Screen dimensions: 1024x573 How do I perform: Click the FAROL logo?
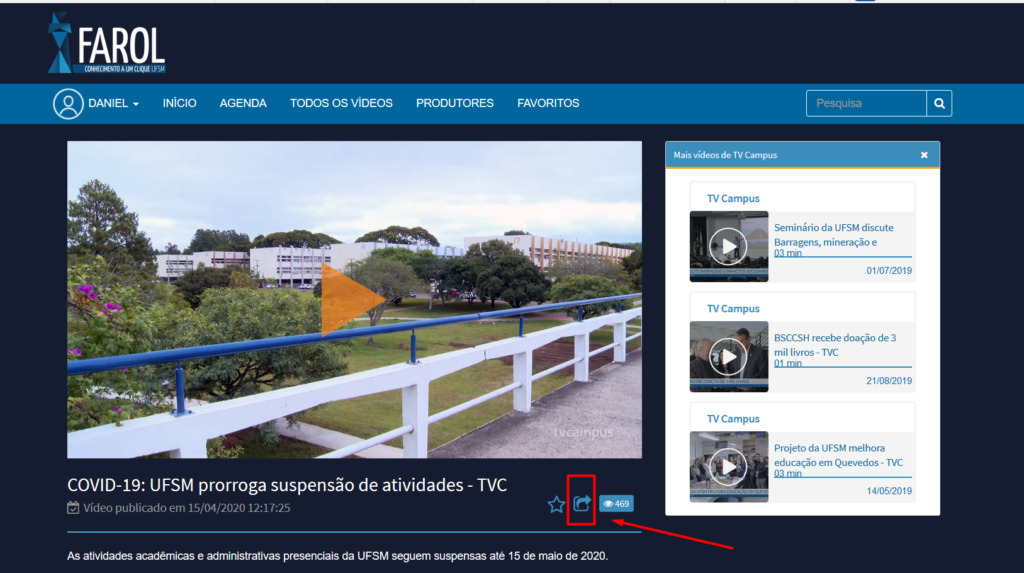[x=107, y=45]
